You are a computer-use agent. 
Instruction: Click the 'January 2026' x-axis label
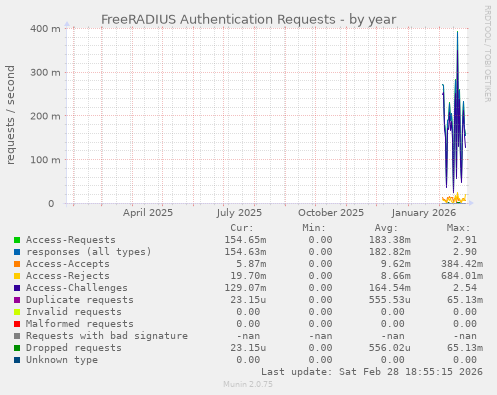coord(424,213)
